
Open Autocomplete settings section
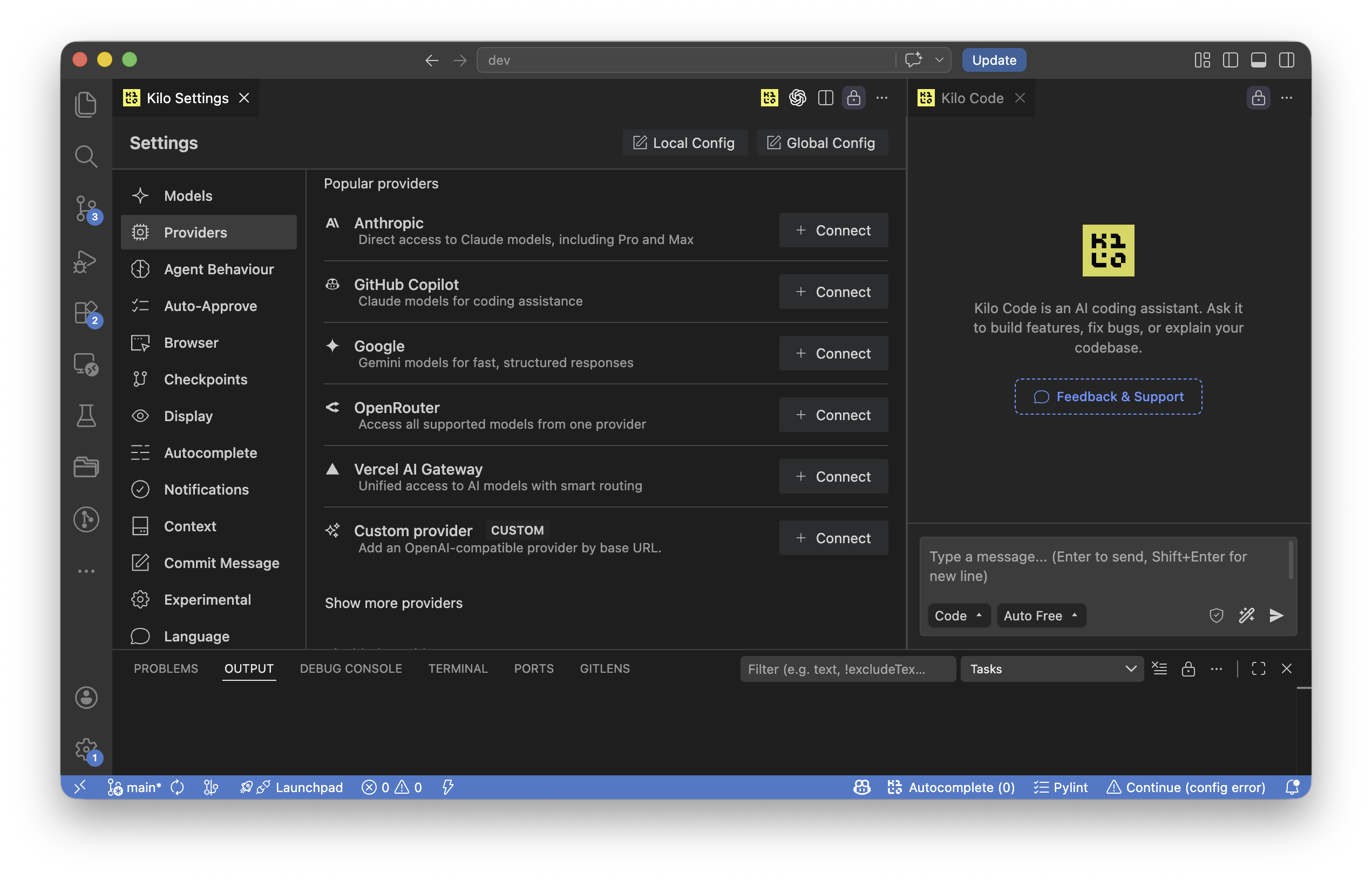pos(209,453)
